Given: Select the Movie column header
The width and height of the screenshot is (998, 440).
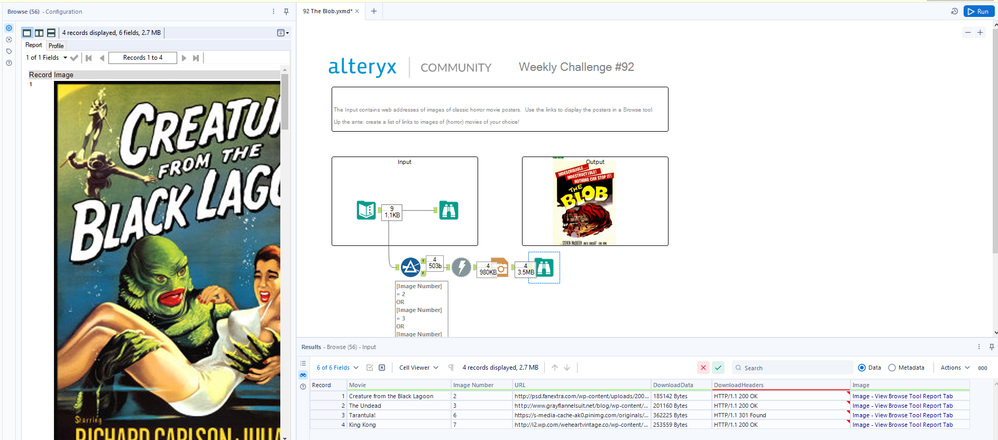Looking at the screenshot, I should pos(398,385).
